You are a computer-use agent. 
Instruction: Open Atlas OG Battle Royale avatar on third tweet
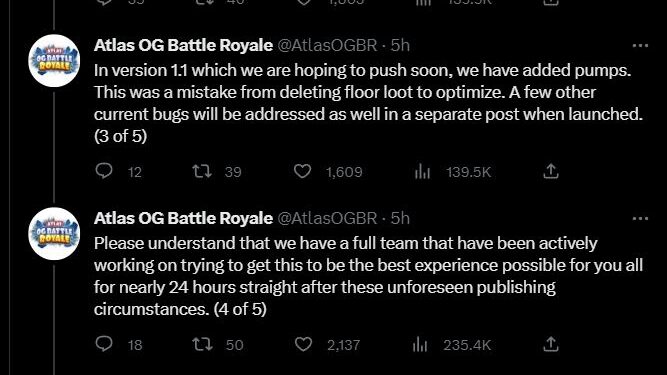click(54, 61)
